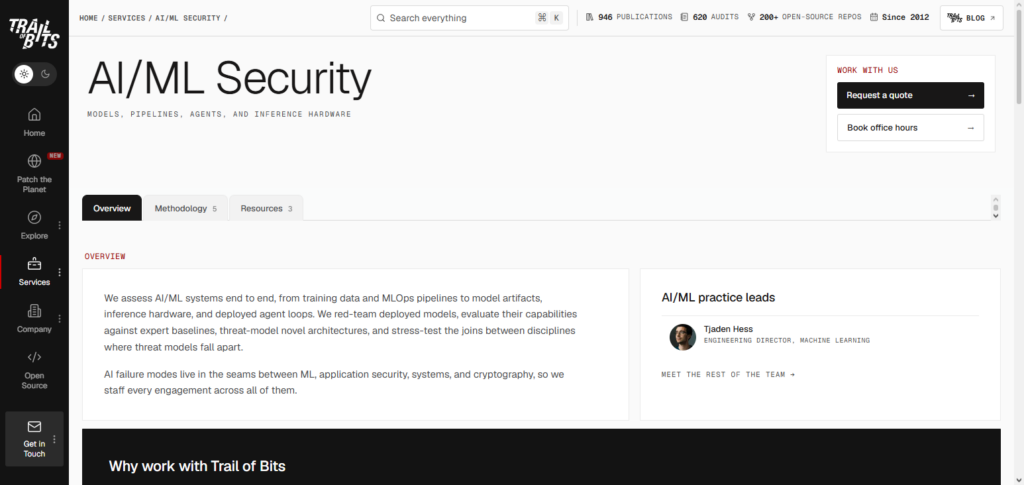Open 200+ open-source repos stat
1024x485 pixels.
[x=804, y=18]
